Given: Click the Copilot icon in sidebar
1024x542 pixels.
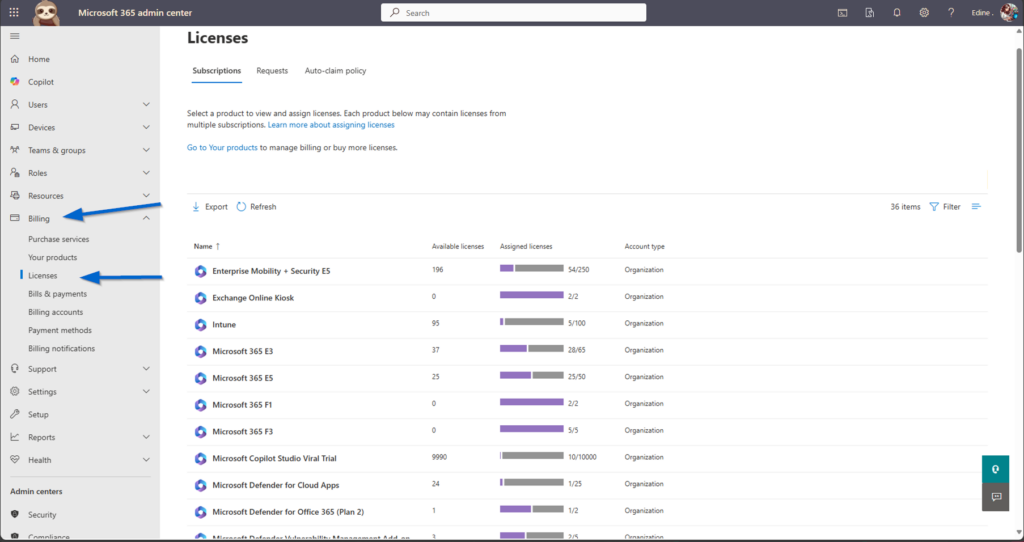Looking at the screenshot, I should coord(15,82).
